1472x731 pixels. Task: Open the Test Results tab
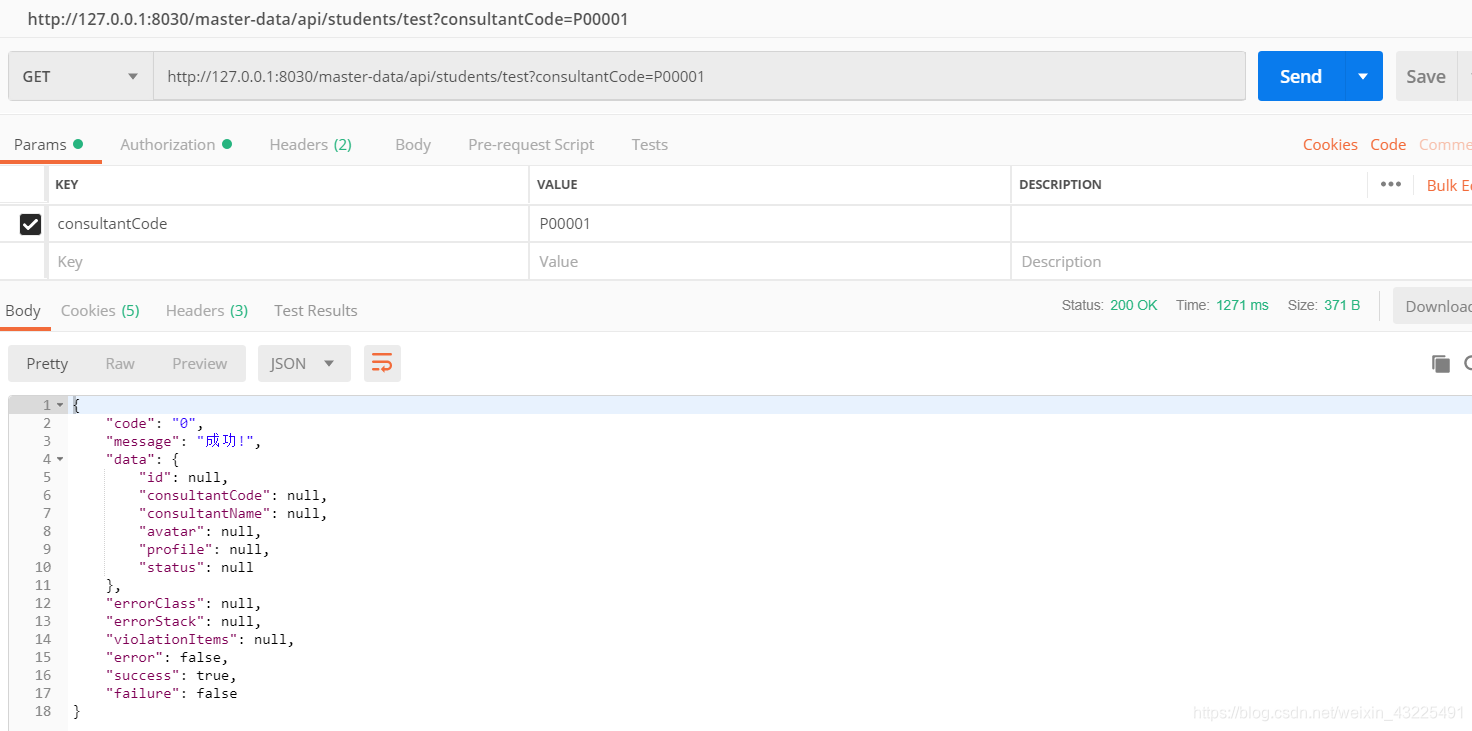tap(316, 310)
